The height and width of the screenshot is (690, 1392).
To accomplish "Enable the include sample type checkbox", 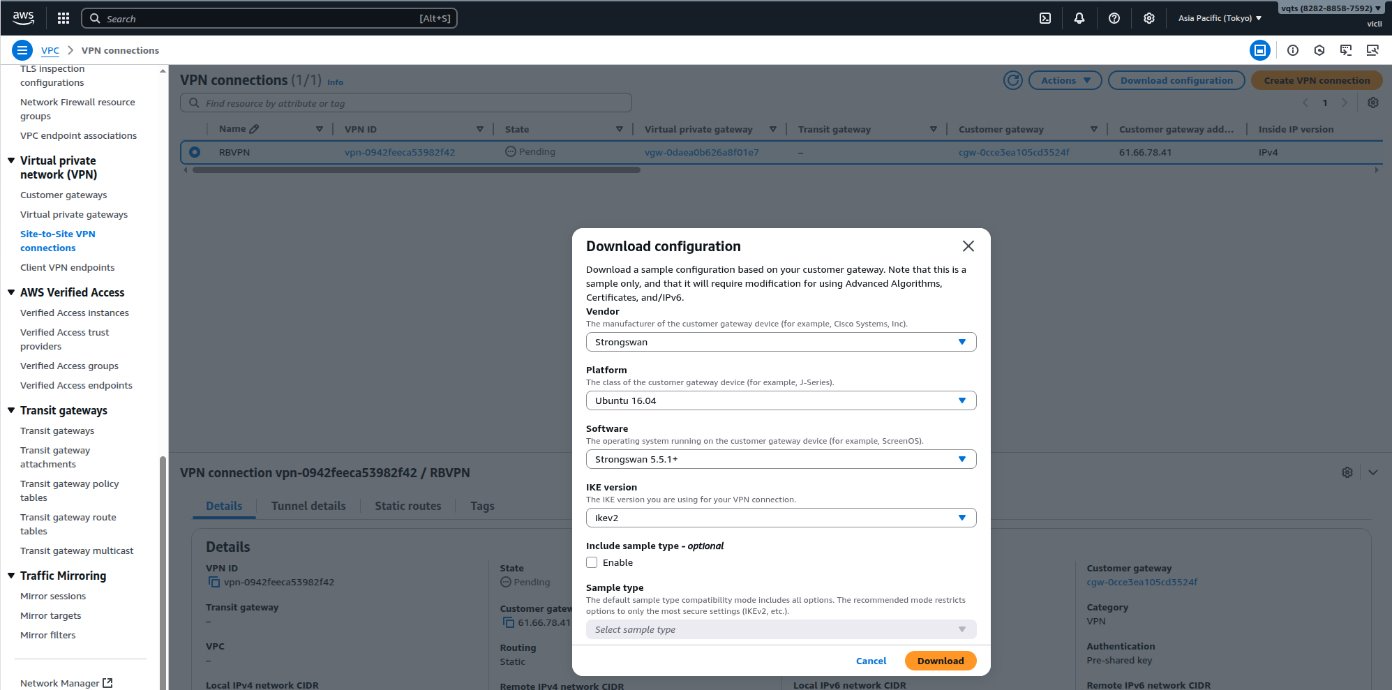I will 592,562.
